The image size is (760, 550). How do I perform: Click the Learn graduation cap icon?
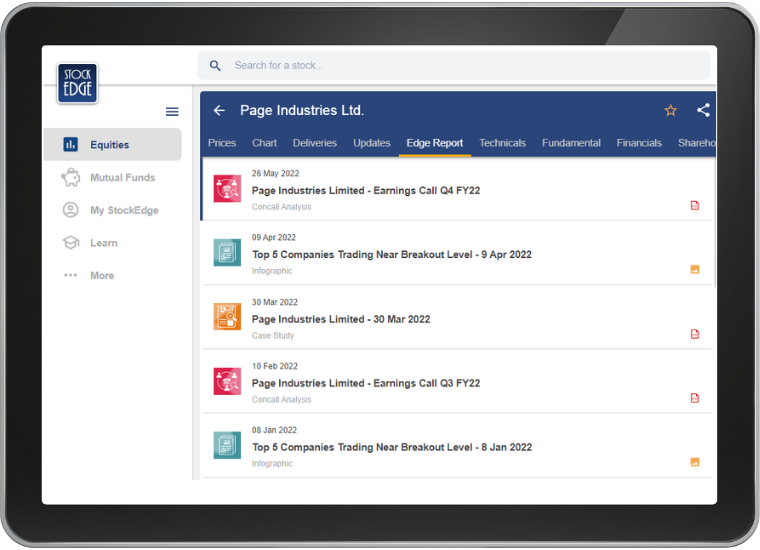(71, 242)
